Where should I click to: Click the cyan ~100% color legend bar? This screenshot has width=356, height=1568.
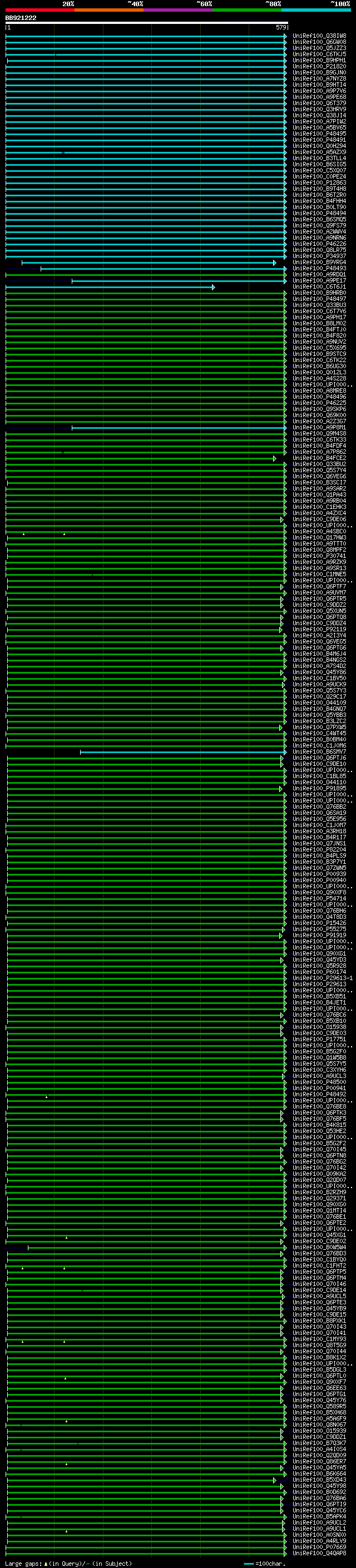pos(316,10)
